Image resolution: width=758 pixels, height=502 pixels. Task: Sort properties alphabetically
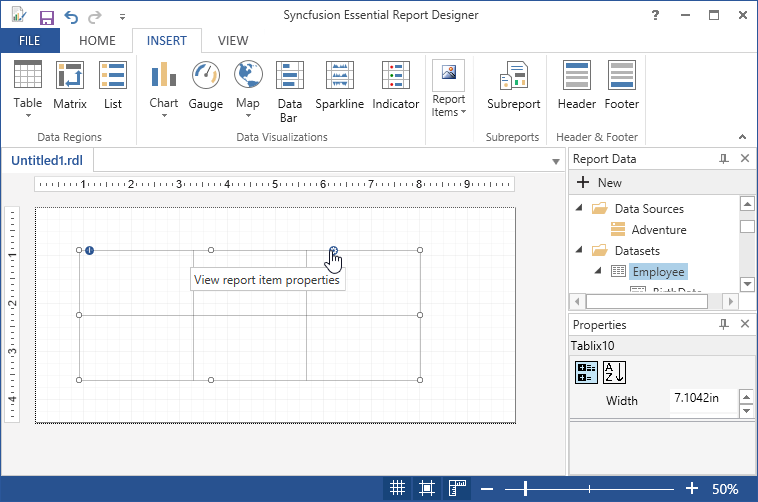pos(614,372)
